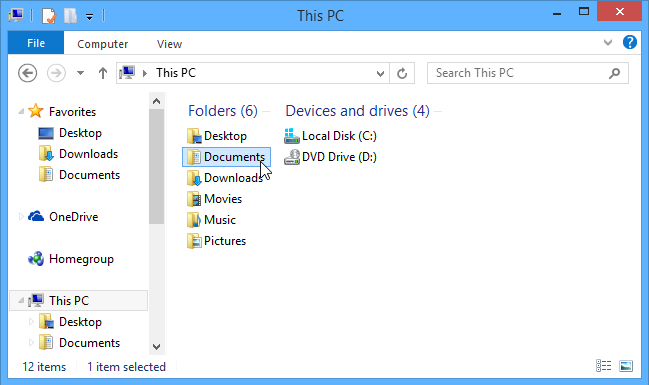
Task: Click the 12 items status text
Action: pyautogui.click(x=44, y=367)
